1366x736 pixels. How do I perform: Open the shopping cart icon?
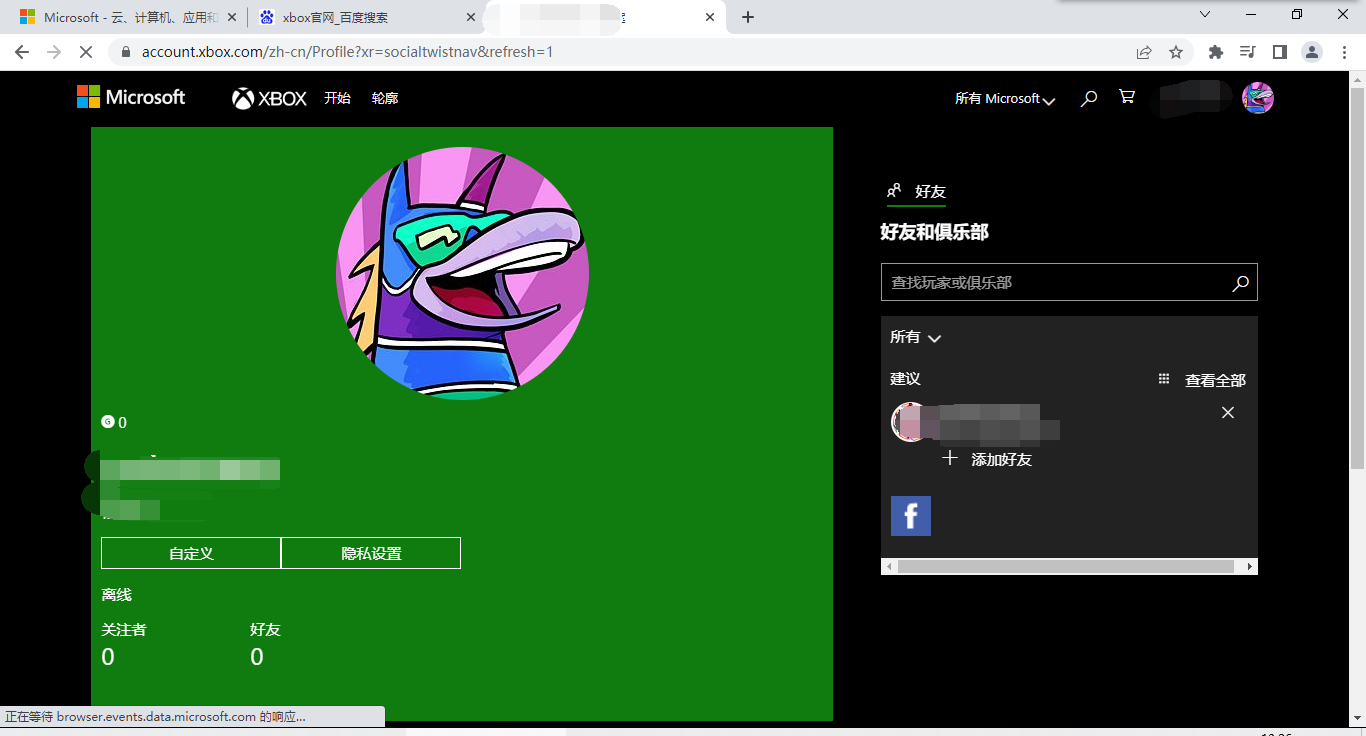(x=1126, y=97)
